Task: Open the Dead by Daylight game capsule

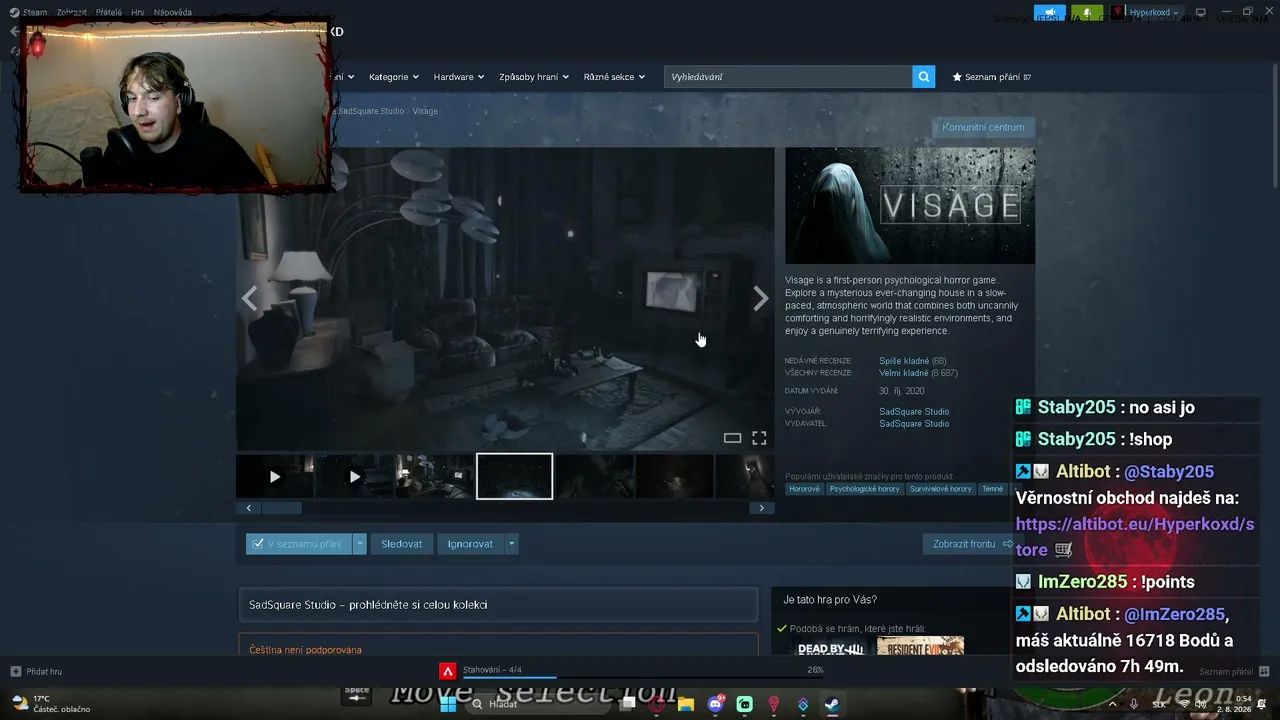Action: point(831,646)
